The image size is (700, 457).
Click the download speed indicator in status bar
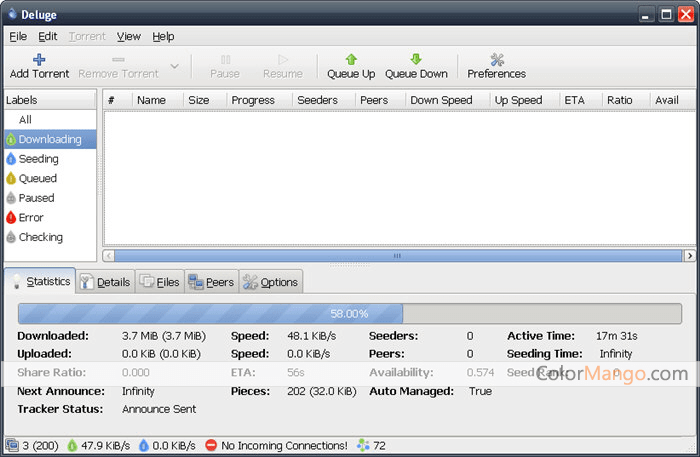tap(99, 445)
